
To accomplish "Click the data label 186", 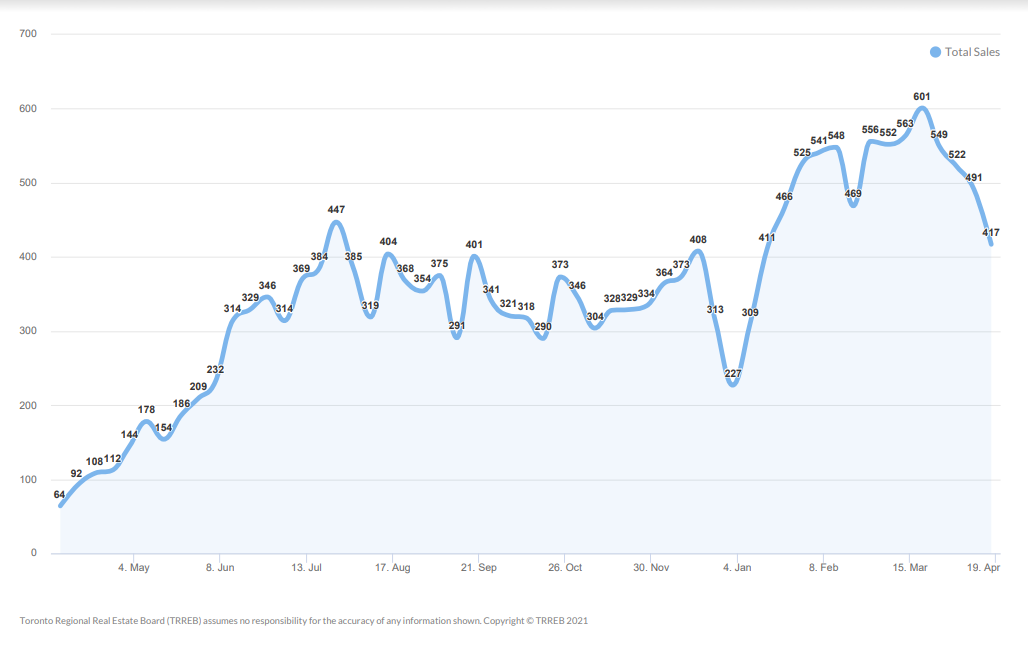I will [182, 403].
